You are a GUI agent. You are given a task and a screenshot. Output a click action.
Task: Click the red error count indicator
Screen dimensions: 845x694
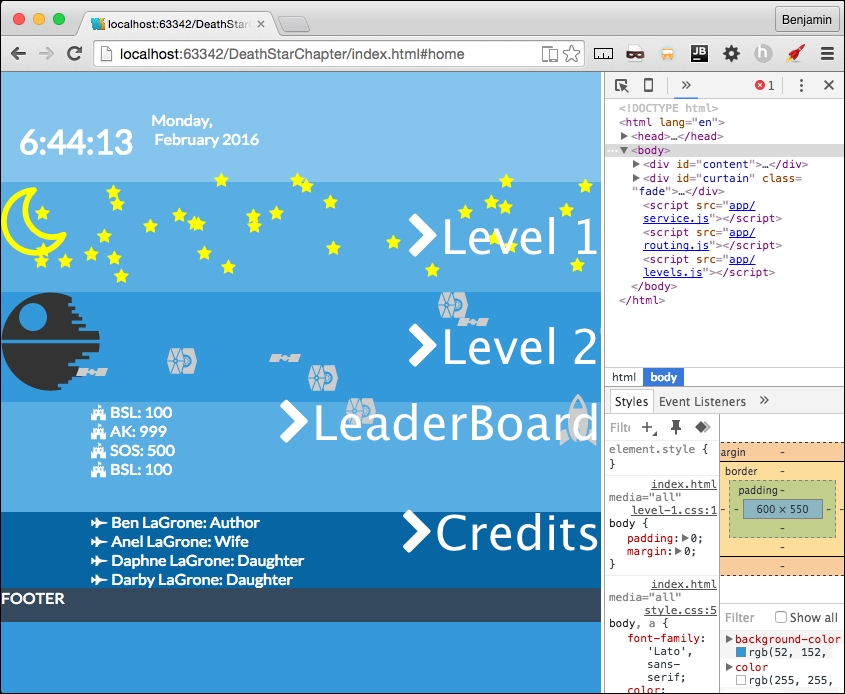[765, 86]
